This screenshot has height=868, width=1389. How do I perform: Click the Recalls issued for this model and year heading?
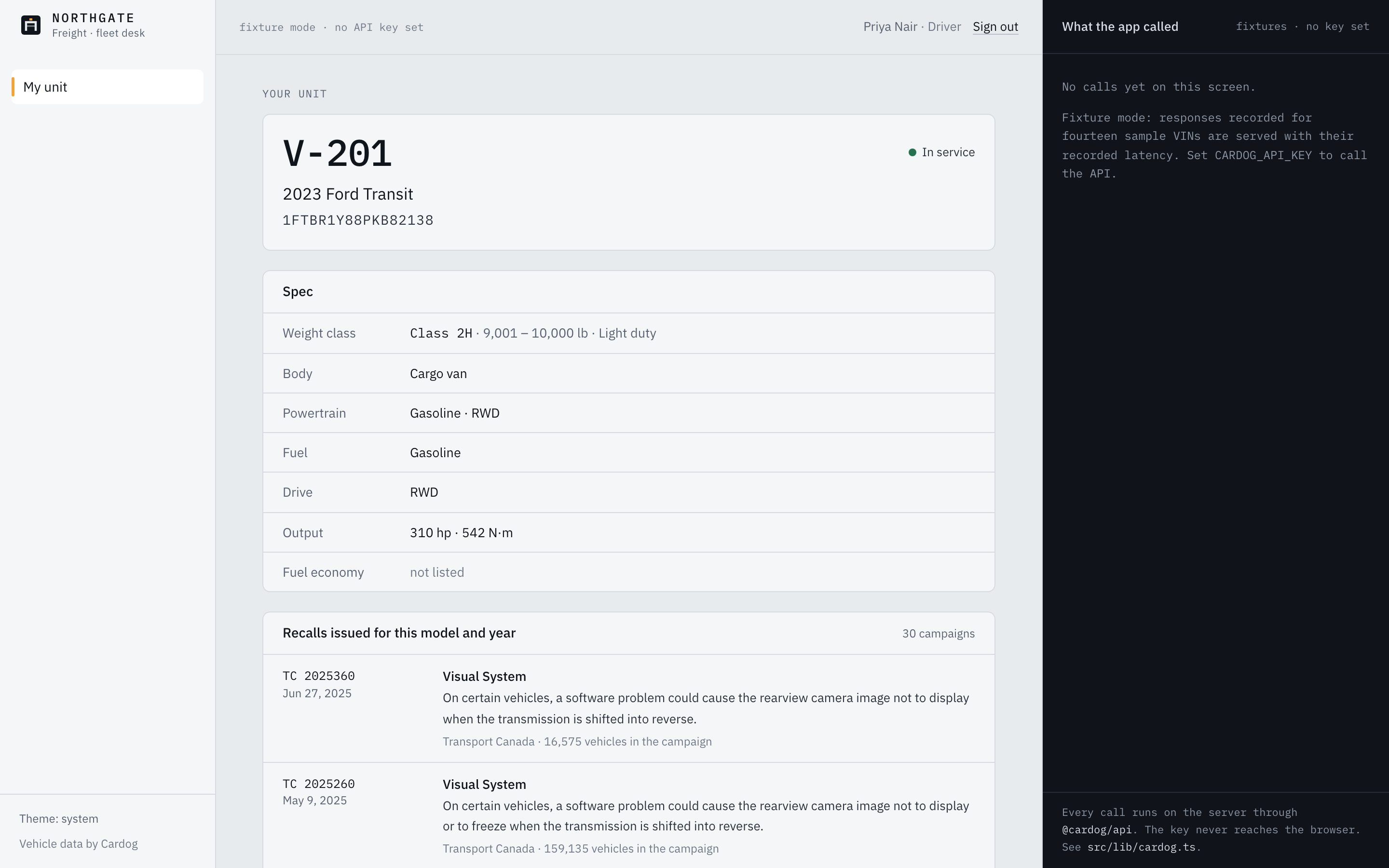click(399, 633)
